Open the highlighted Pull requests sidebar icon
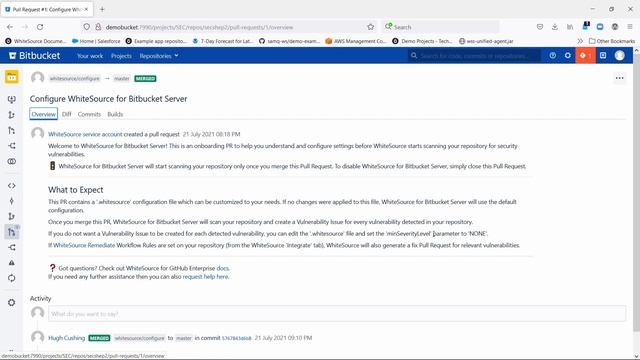 point(11,232)
